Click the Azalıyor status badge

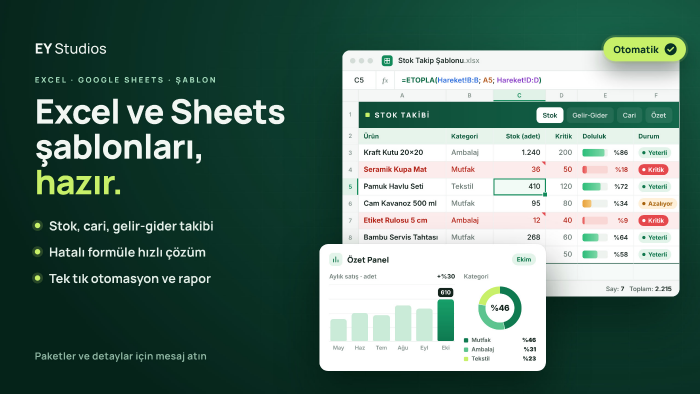(657, 203)
